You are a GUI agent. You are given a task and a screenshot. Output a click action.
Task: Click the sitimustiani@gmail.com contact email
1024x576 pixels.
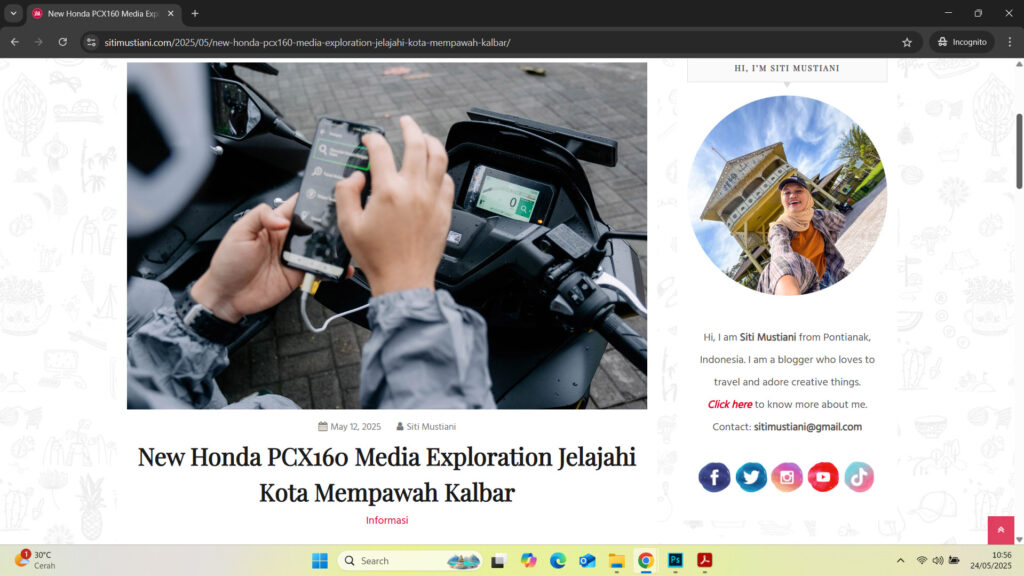[808, 426]
